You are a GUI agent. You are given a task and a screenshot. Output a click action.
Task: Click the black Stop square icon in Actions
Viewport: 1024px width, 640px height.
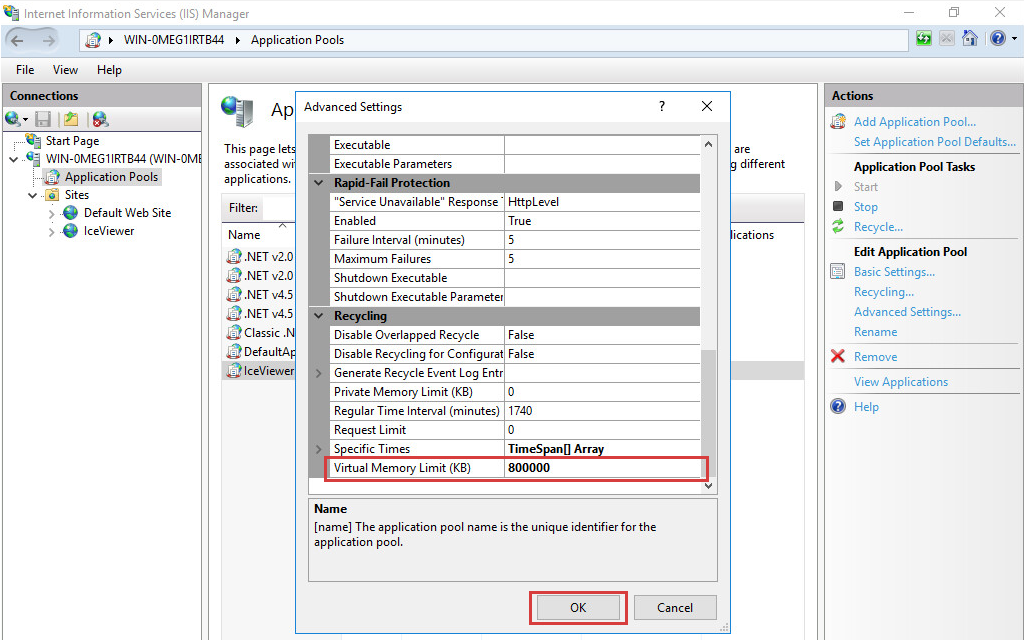(838, 206)
